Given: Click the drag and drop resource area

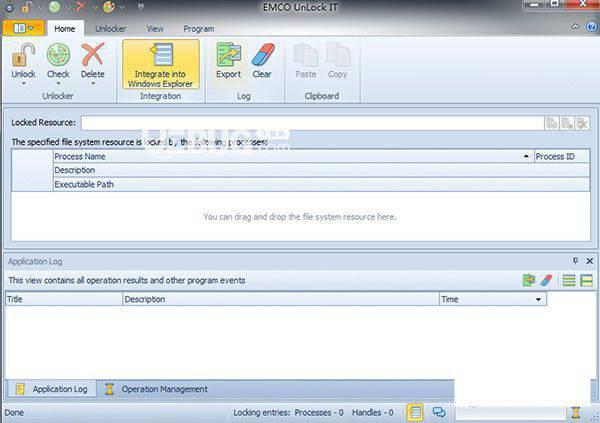Looking at the screenshot, I should [300, 217].
